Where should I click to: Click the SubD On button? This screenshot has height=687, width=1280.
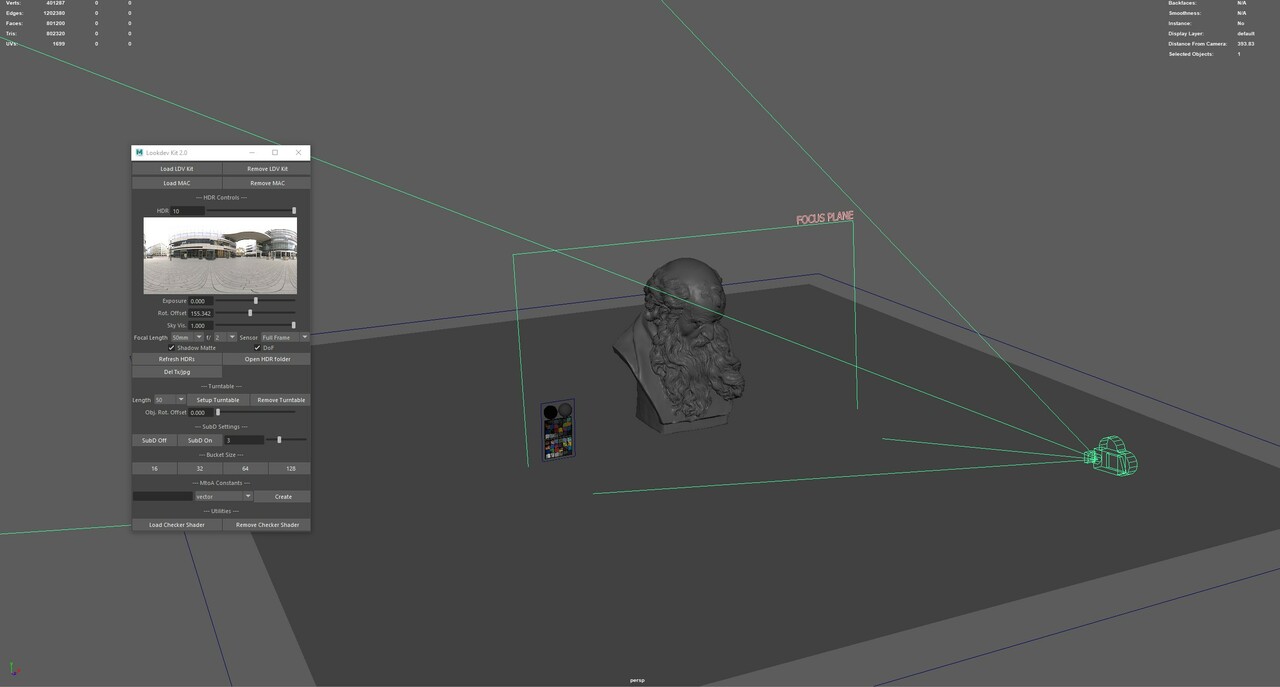click(200, 440)
